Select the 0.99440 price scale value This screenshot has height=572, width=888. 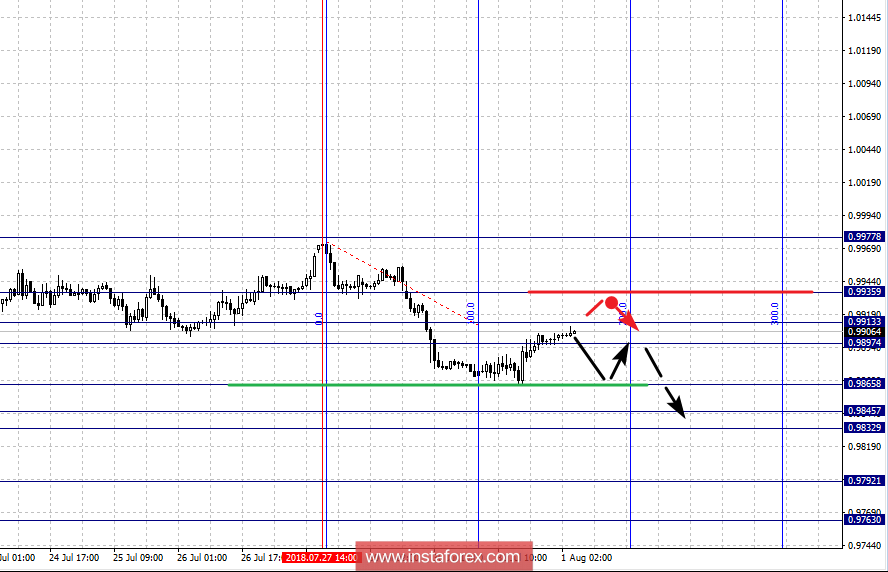(864, 281)
